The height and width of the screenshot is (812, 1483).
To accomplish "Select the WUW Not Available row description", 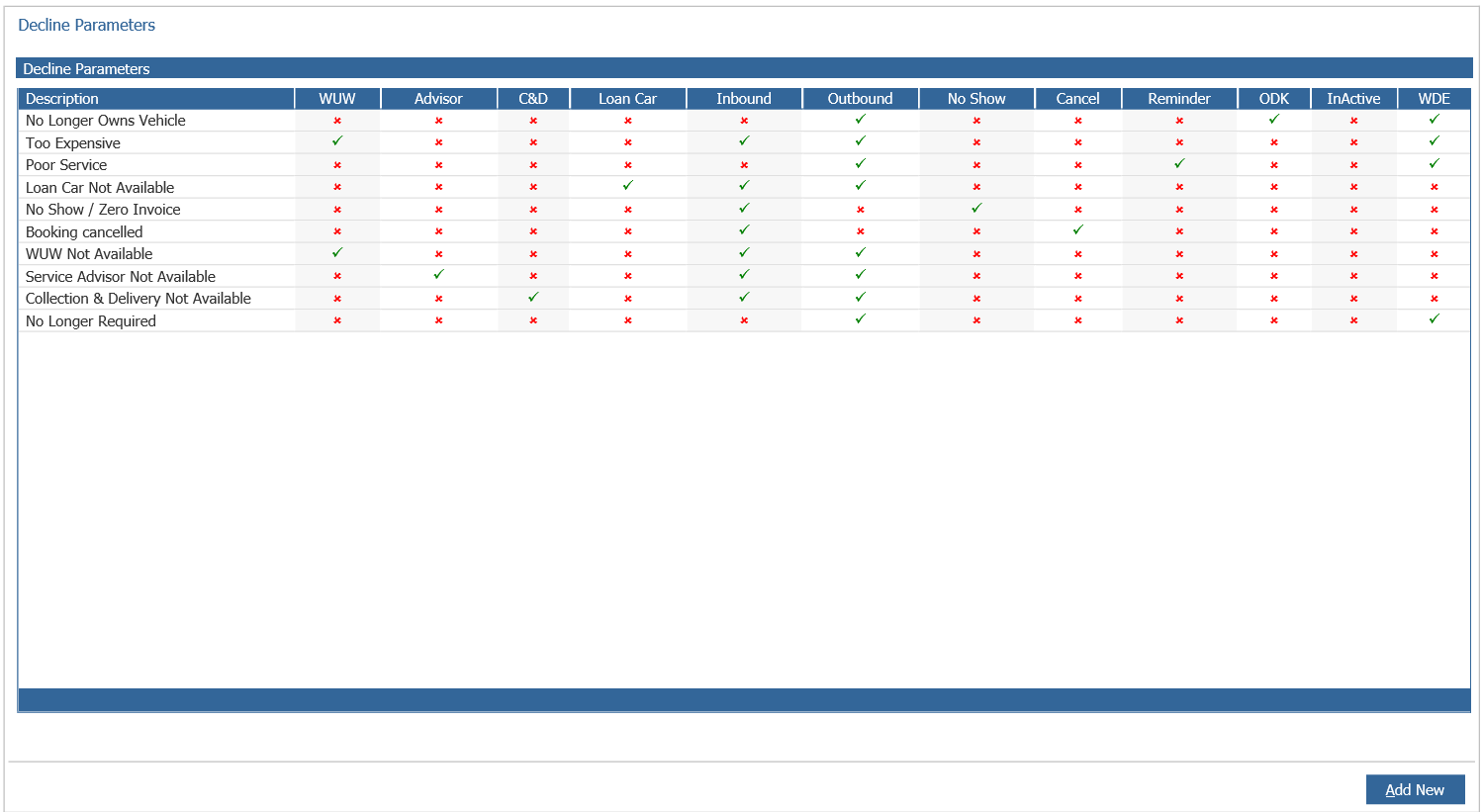I will [x=89, y=254].
